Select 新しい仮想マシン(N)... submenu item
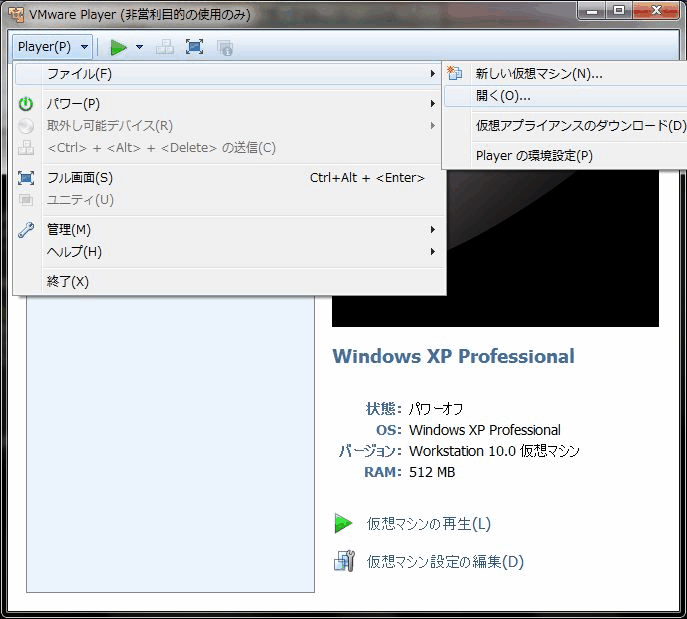The height and width of the screenshot is (619, 687). click(x=566, y=74)
